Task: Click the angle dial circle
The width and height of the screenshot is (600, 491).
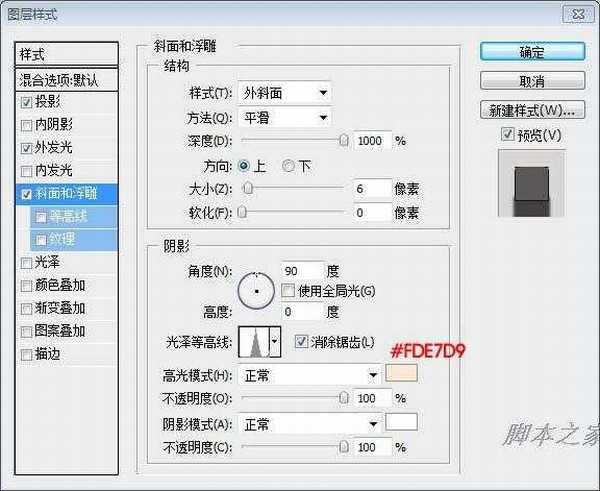Action: point(257,289)
